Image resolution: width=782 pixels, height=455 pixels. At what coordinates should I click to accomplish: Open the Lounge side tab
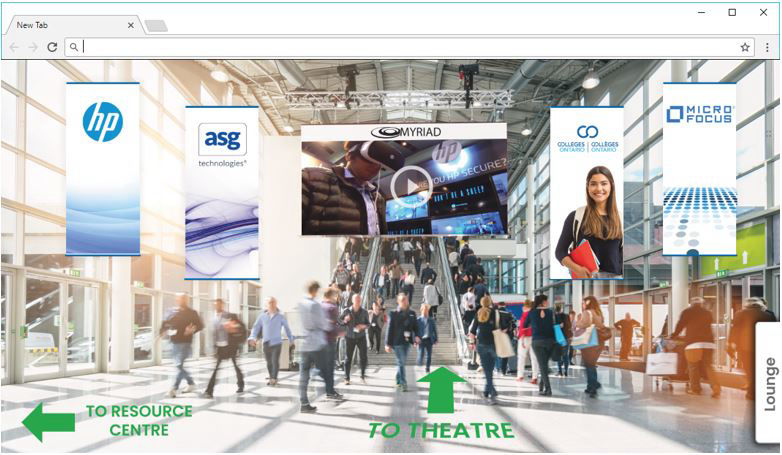tap(768, 383)
